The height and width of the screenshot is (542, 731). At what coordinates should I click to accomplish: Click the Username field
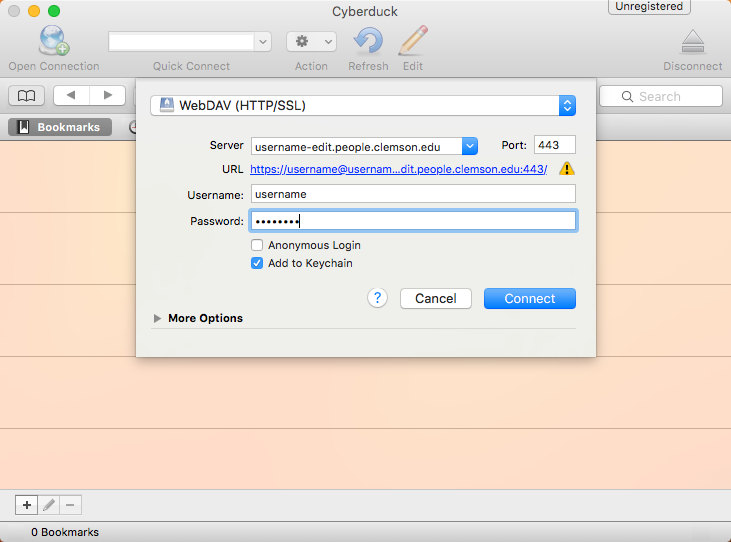point(413,194)
